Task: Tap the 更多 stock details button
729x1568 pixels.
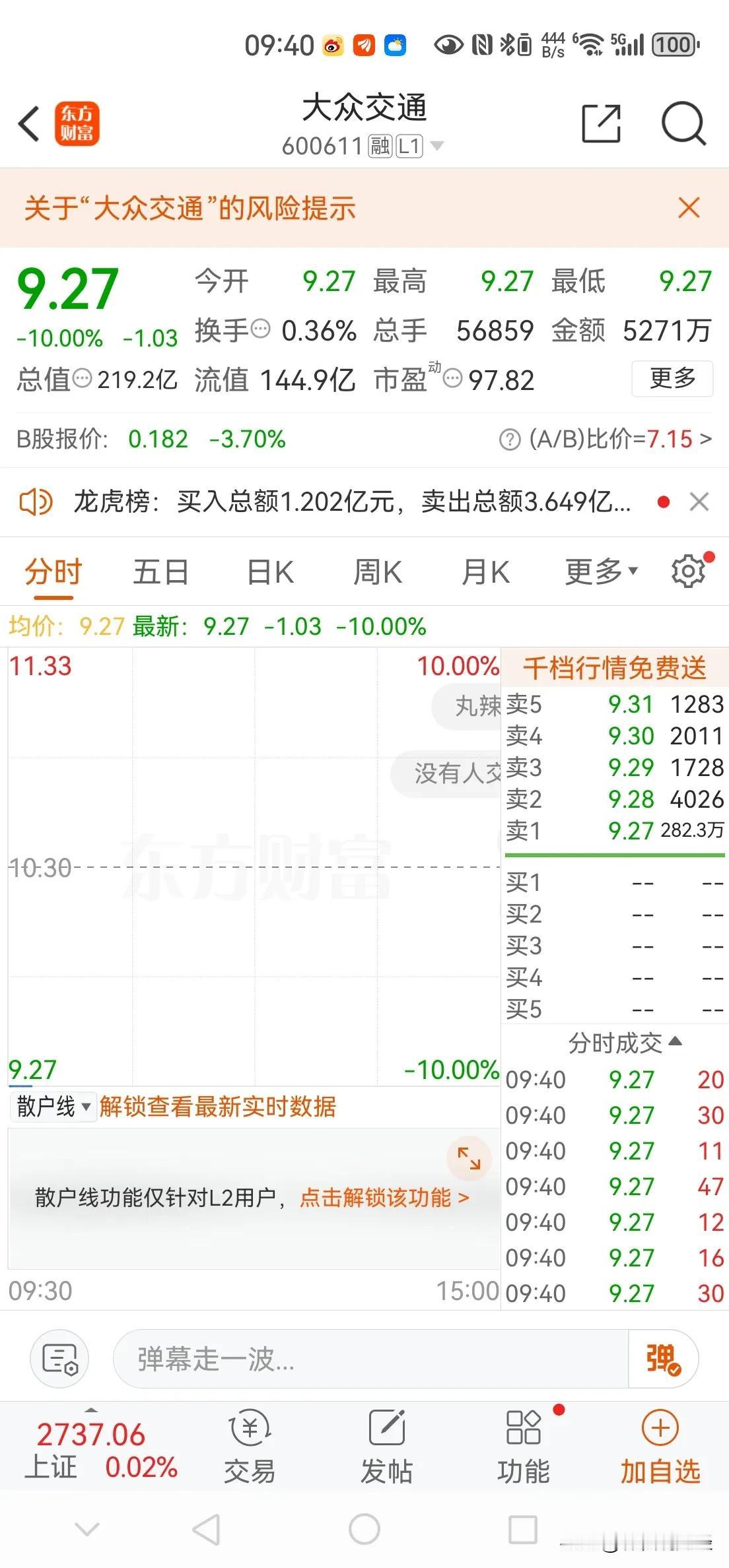Action: (672, 379)
